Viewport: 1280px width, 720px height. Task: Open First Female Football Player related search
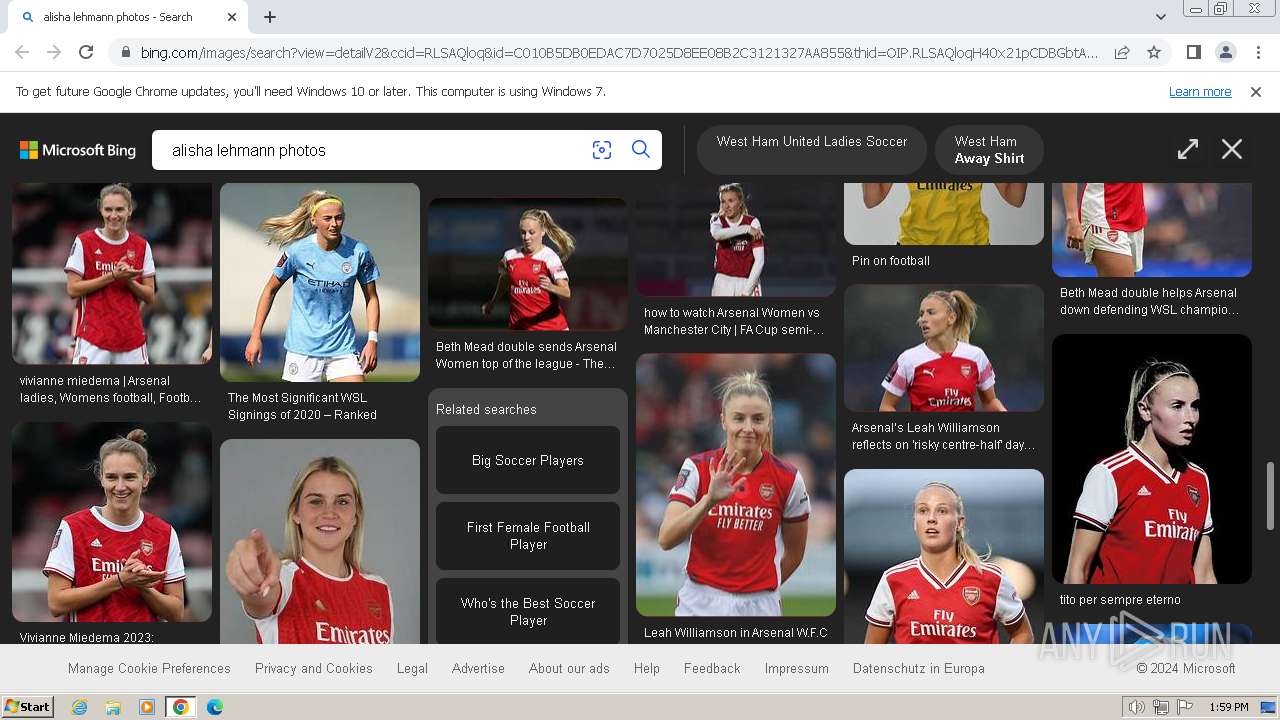(528, 536)
